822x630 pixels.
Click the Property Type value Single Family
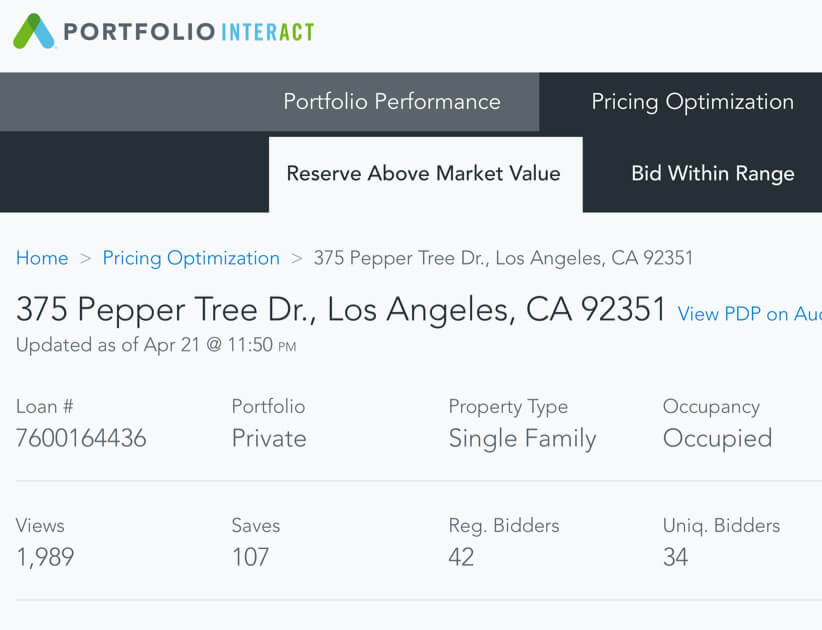tap(522, 438)
